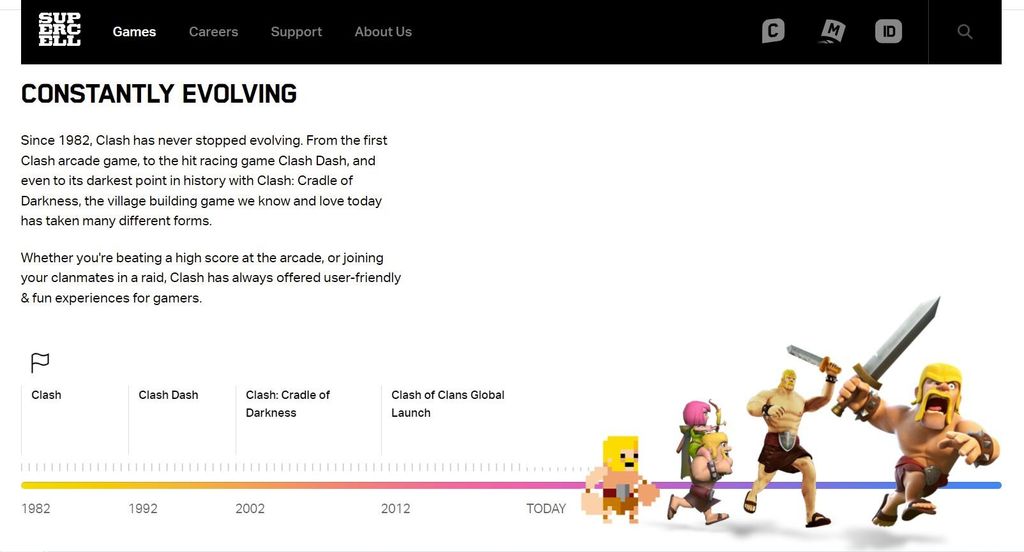Click the Supercell logo in header
Screen dimensions: 1024x552
59,30
